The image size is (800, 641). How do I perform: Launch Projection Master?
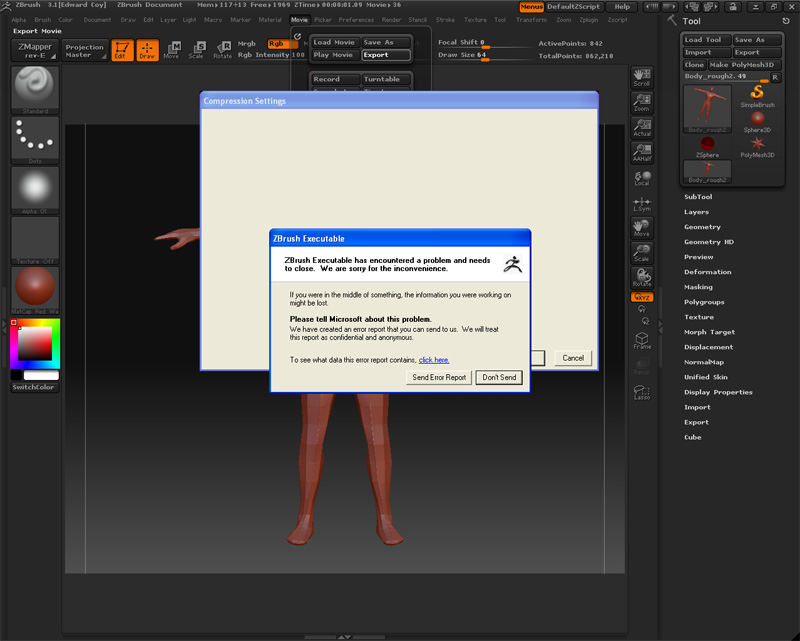[85, 51]
